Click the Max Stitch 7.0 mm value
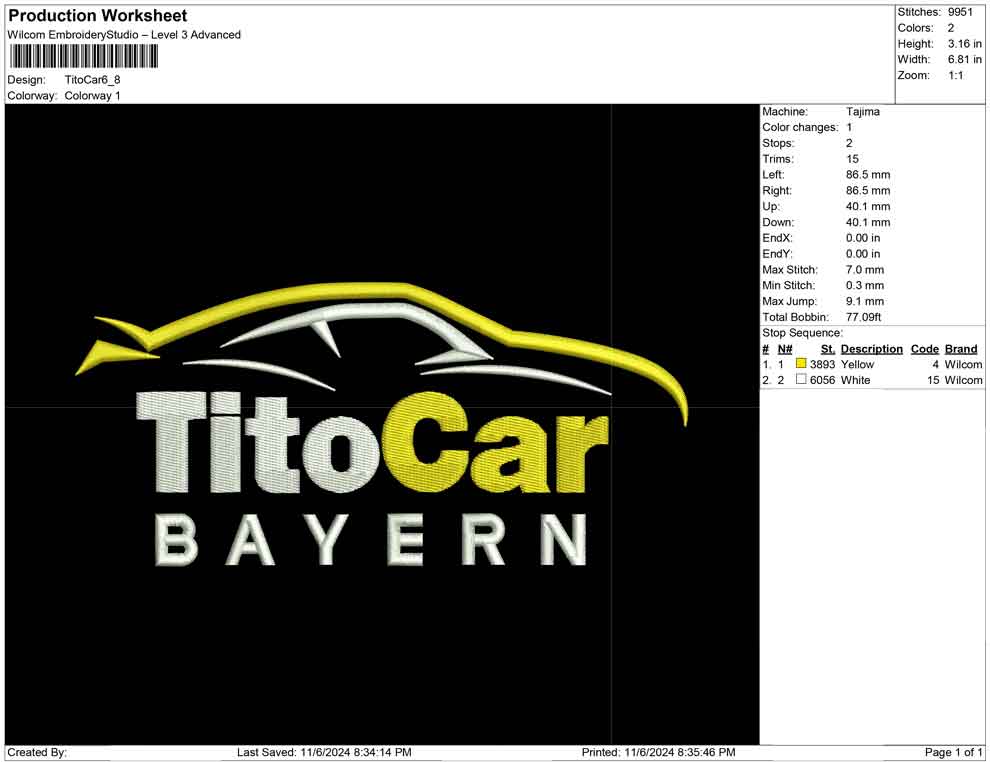This screenshot has height=762, width=990. (x=866, y=269)
